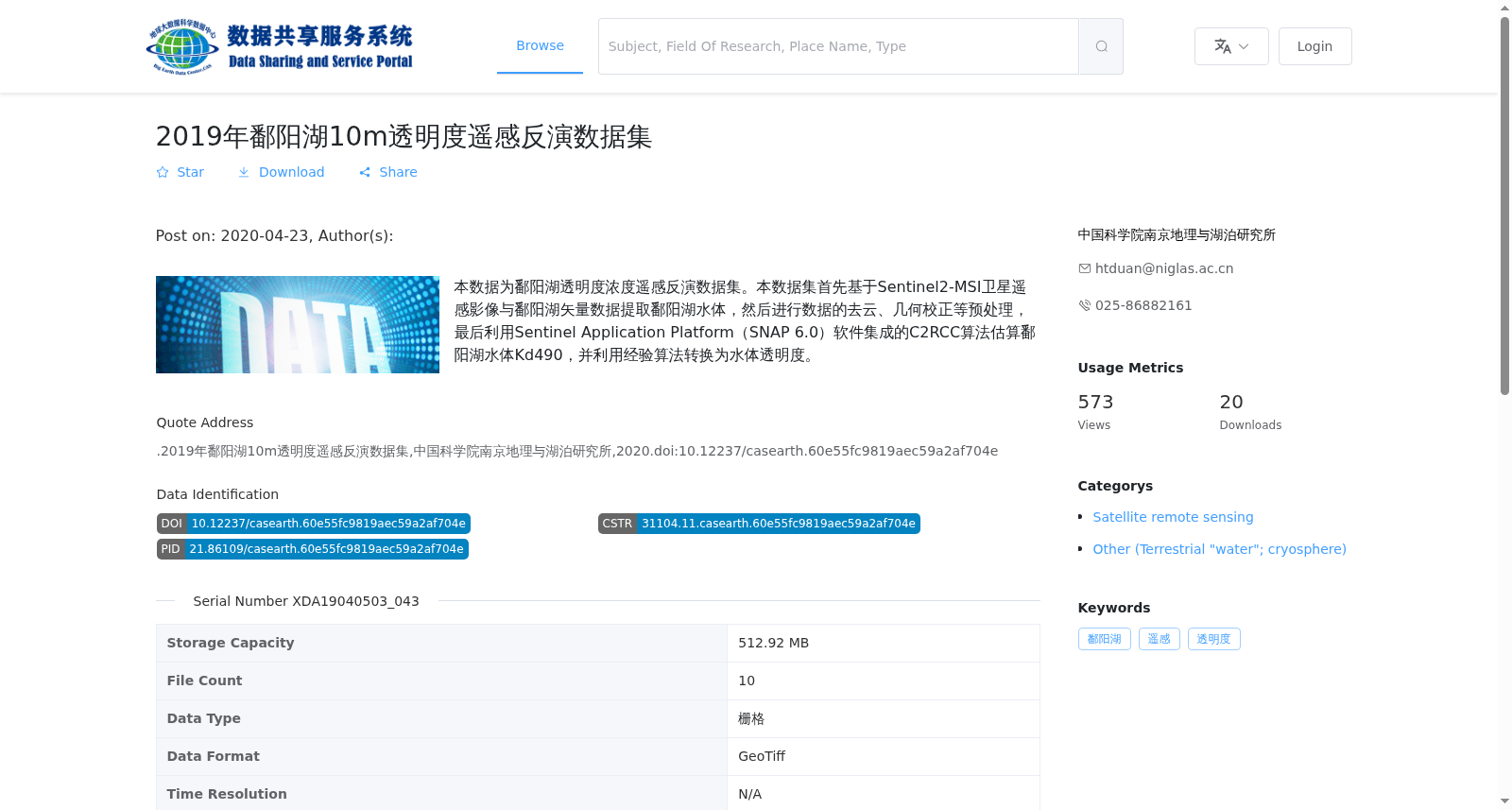Click the 573 views count
The width and height of the screenshot is (1512, 810).
coord(1095,402)
